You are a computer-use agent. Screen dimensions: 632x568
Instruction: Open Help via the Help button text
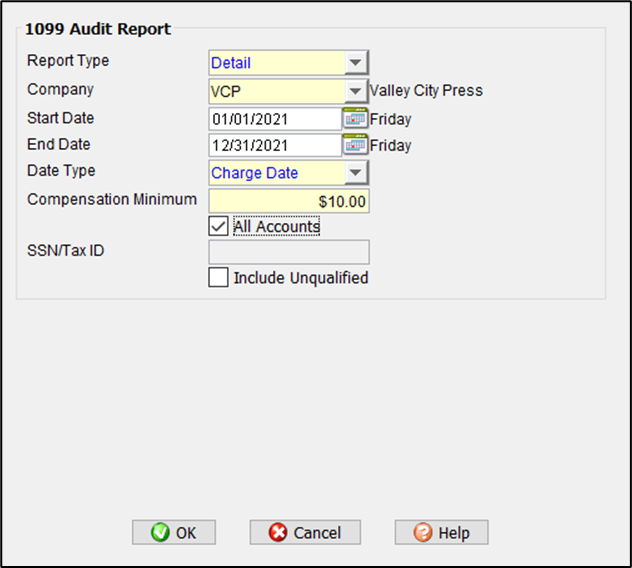coord(453,533)
